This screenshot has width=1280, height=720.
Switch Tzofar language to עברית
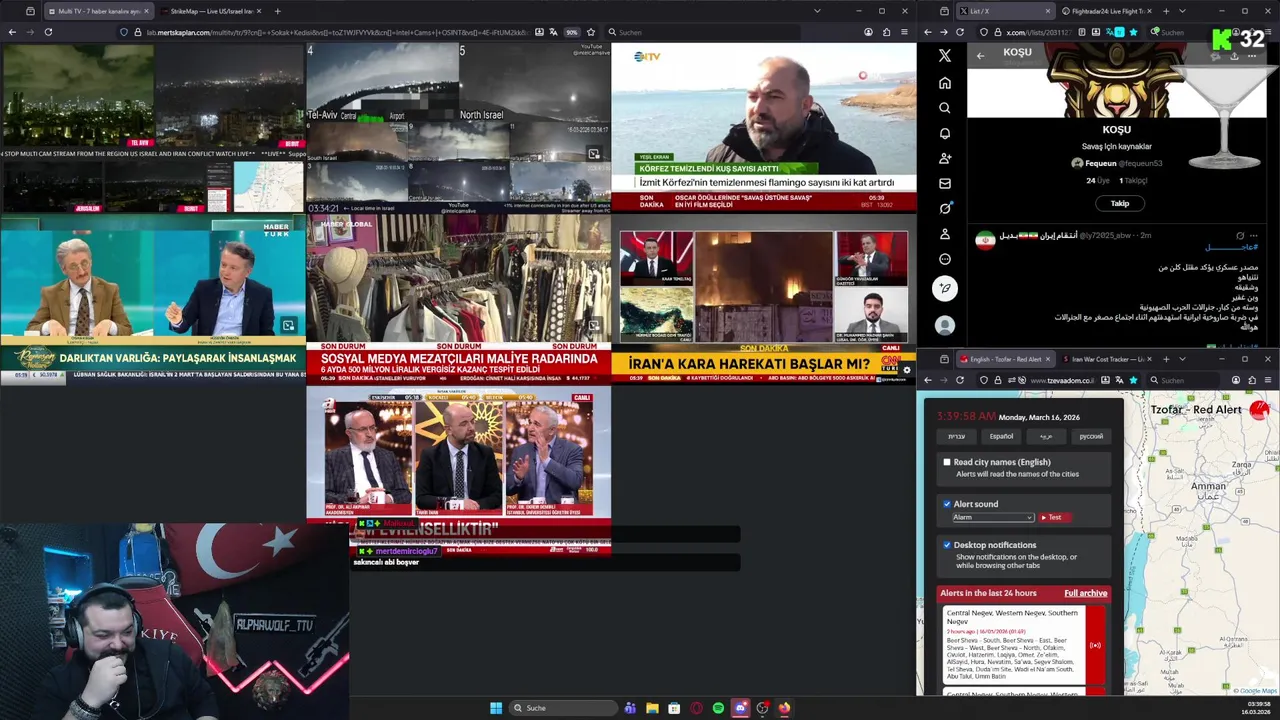coord(957,436)
